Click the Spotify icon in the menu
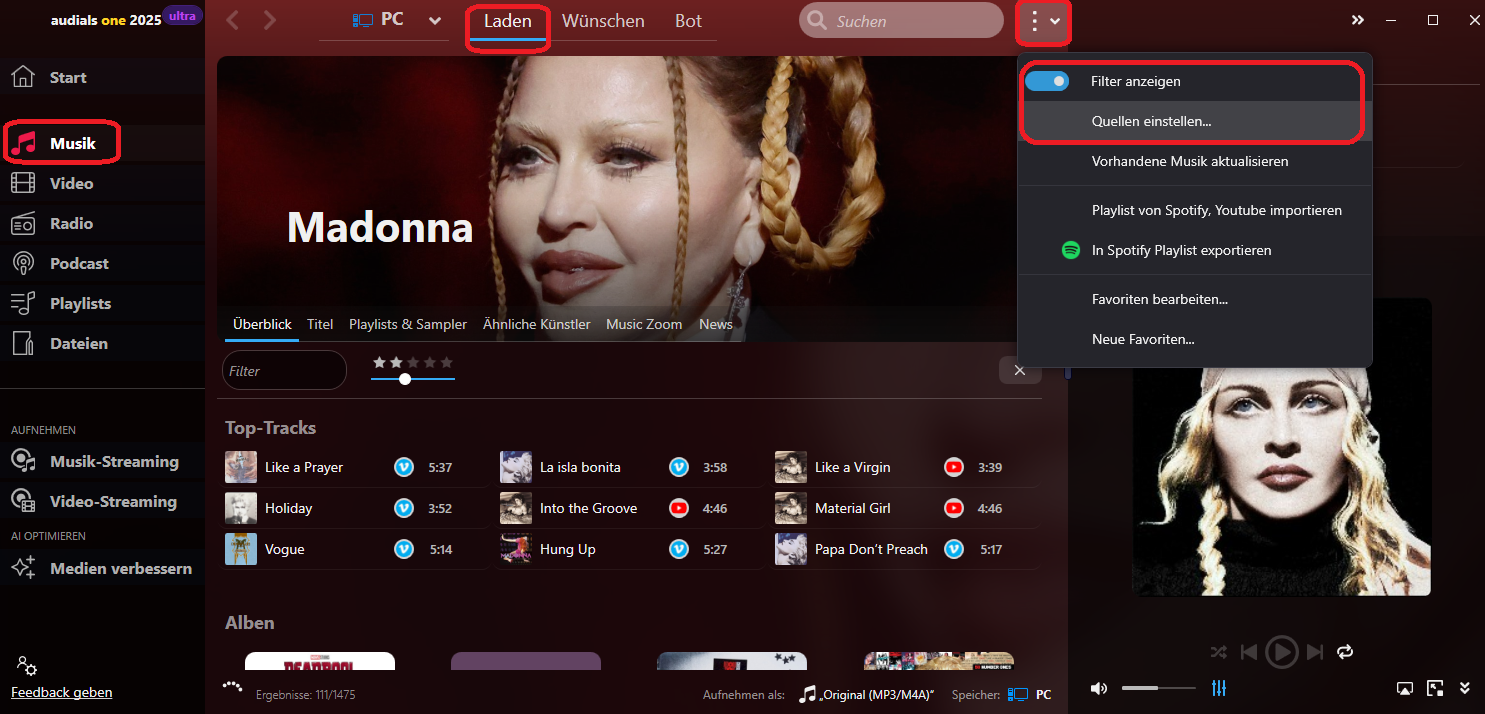Image resolution: width=1485 pixels, height=714 pixels. pyautogui.click(x=1071, y=250)
